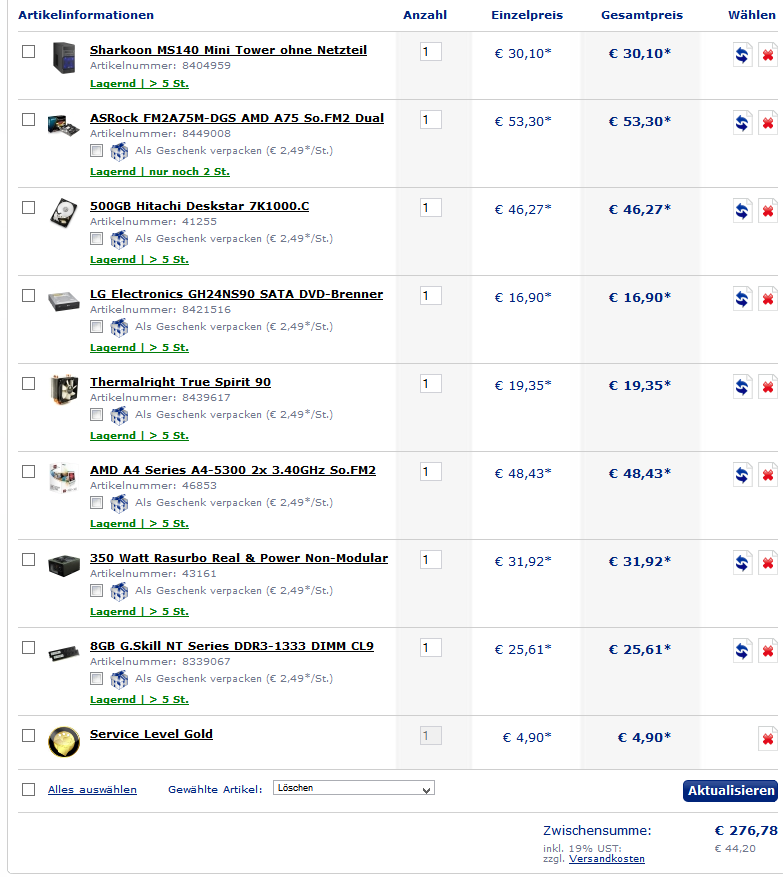Click refresh icon for Sharkoon MS140 row

tap(742, 55)
